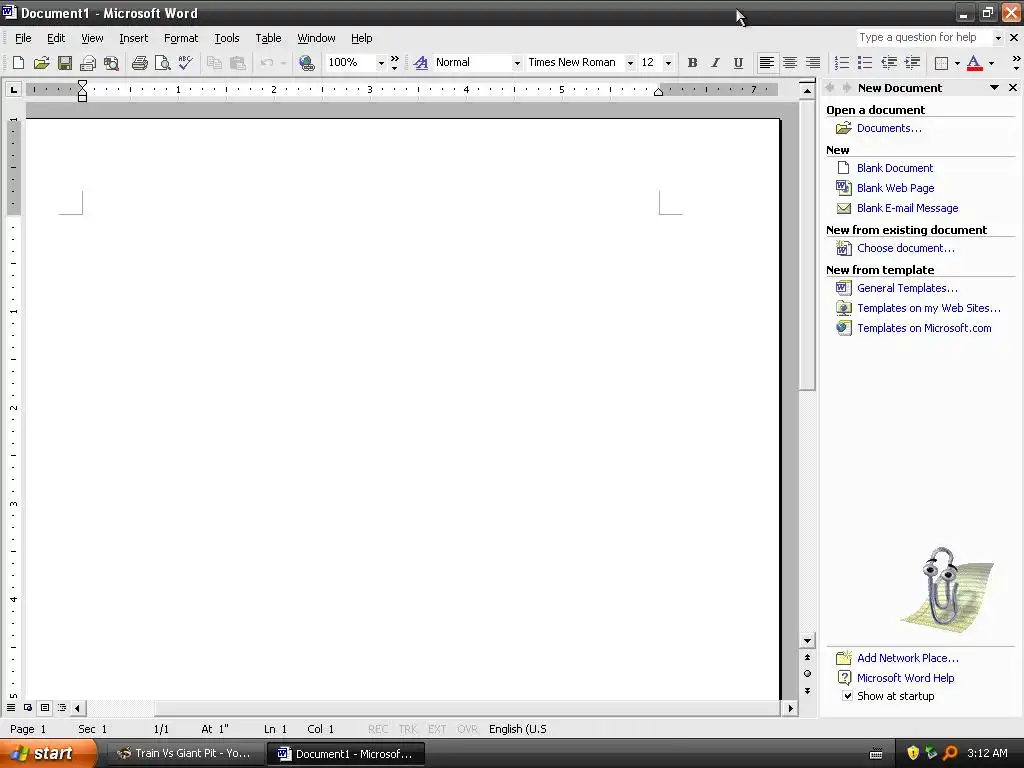Click the vertical scrollbar down arrow
1024x768 pixels.
[x=807, y=641]
